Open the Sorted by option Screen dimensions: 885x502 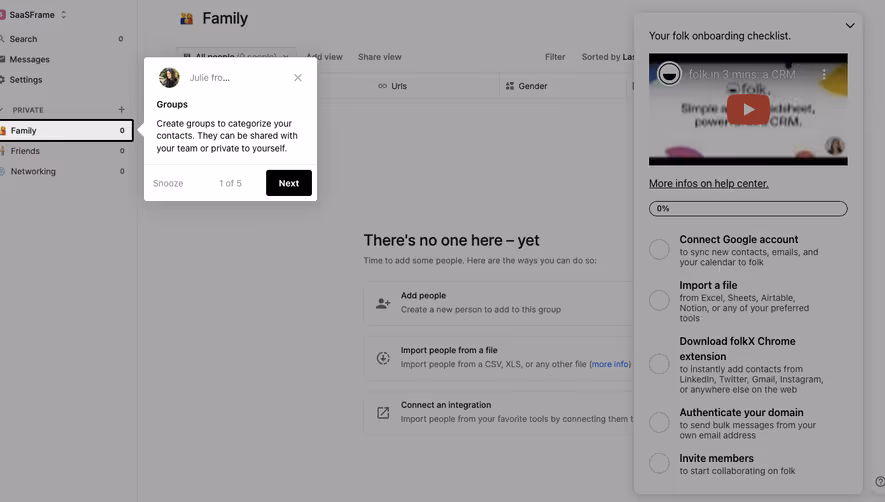(608, 57)
